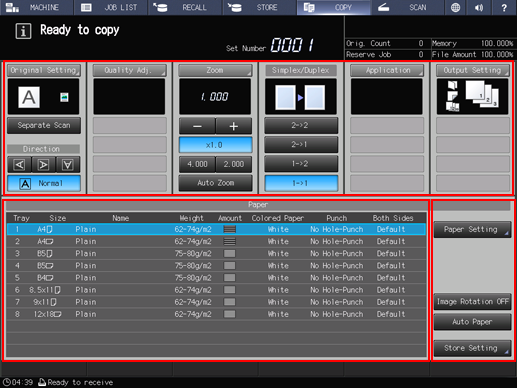Click the speaker volume icon
The image size is (517, 388).
click(479, 7)
